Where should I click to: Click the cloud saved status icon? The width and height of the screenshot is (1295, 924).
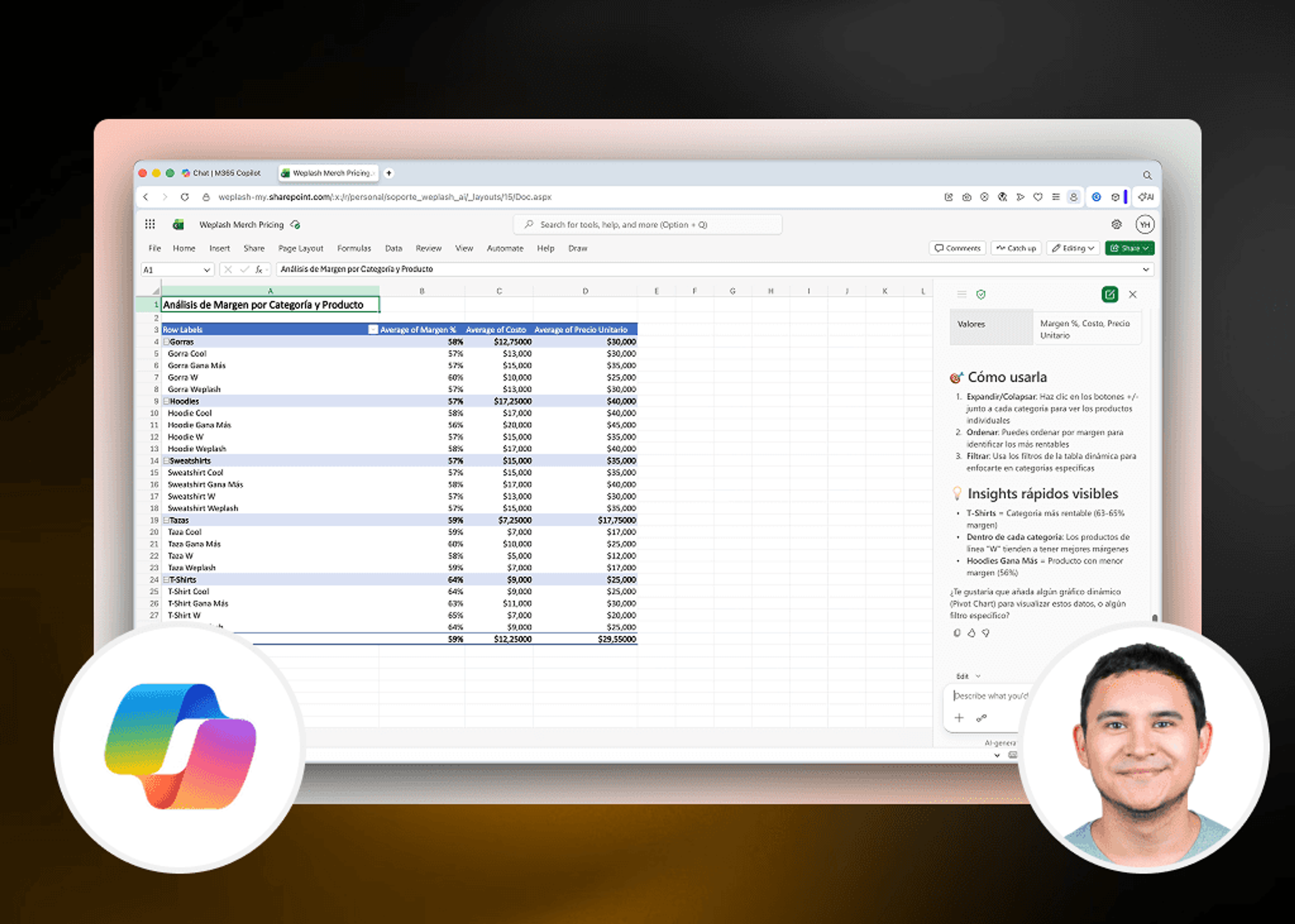pos(295,225)
